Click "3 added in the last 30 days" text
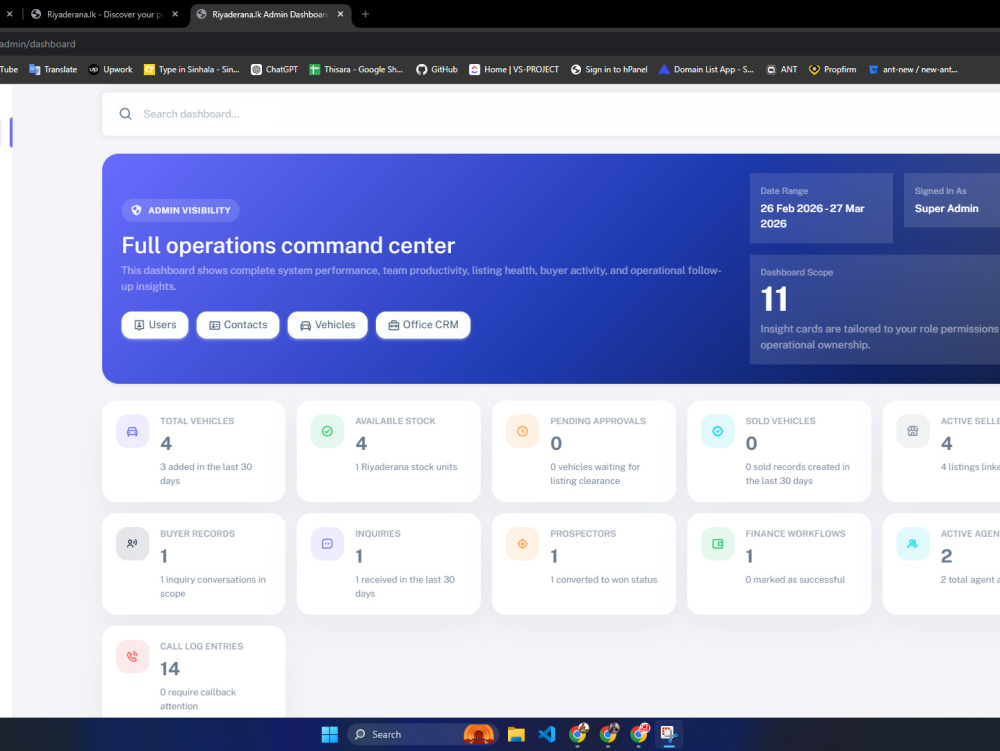Image resolution: width=1000 pixels, height=751 pixels. tap(206, 474)
